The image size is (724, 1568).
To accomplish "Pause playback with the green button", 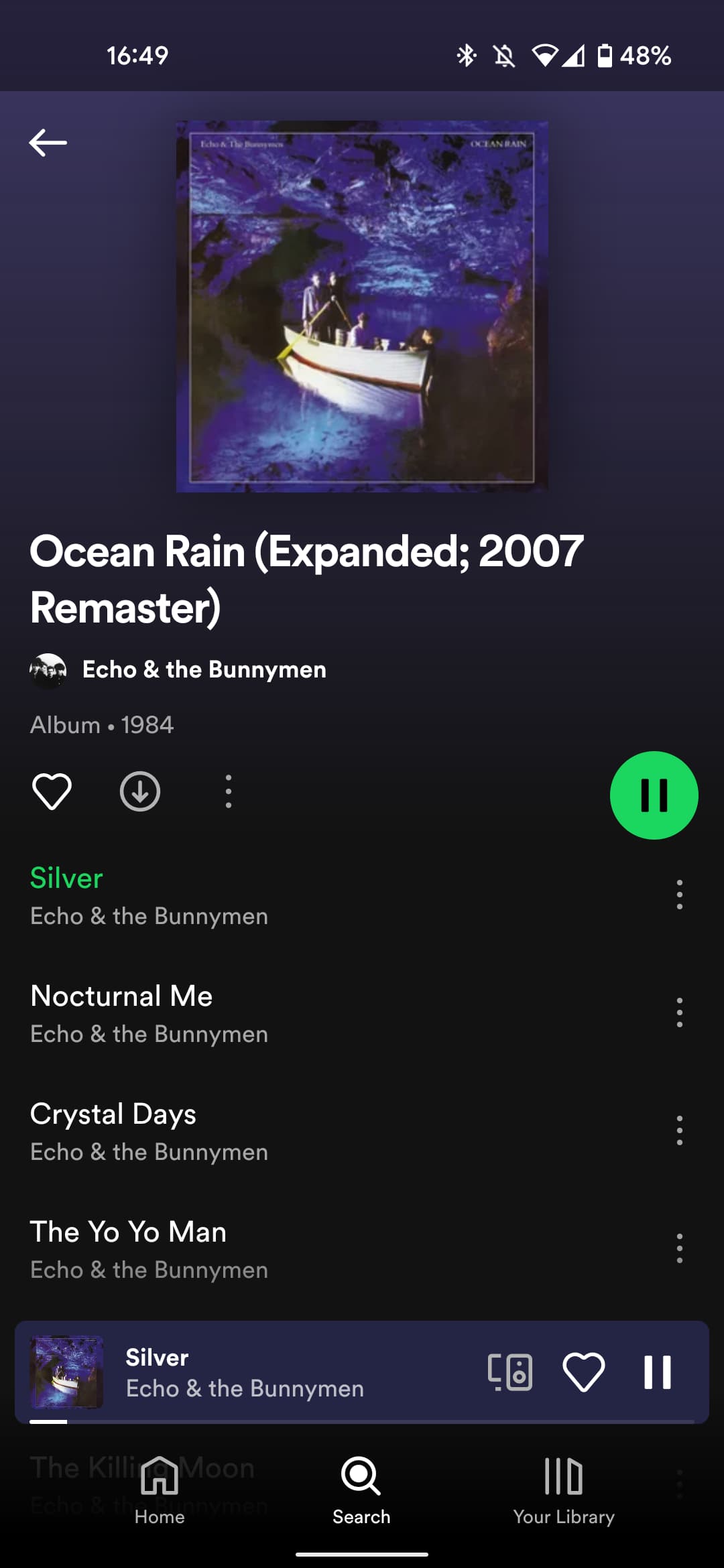I will [x=654, y=795].
